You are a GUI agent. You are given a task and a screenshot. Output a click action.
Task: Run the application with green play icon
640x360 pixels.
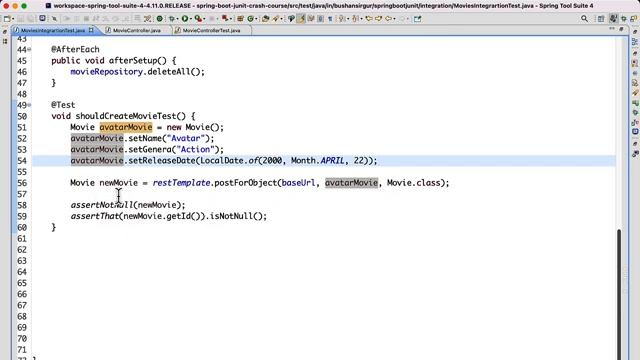pyautogui.click(x=185, y=18)
